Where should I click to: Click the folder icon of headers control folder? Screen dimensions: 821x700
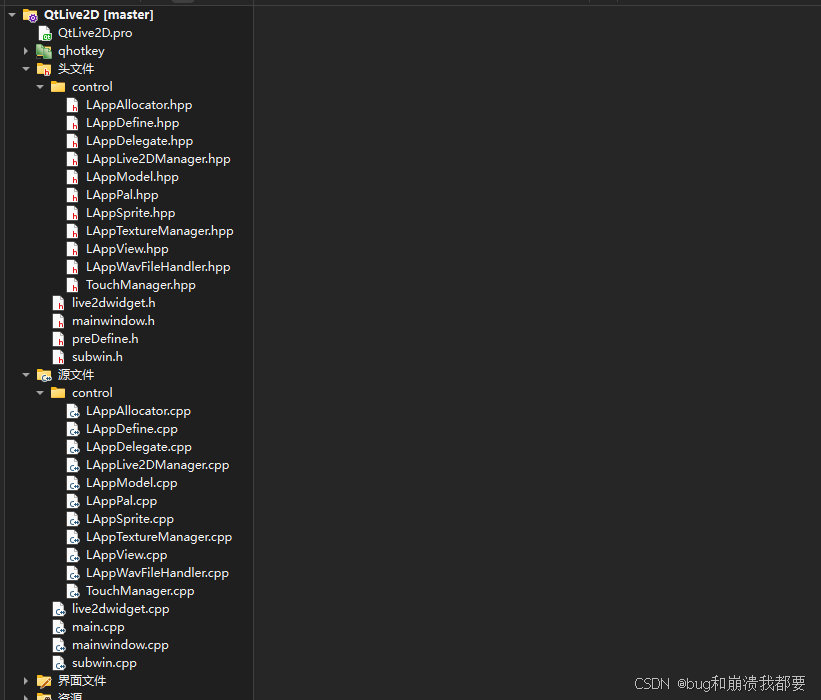(x=58, y=87)
